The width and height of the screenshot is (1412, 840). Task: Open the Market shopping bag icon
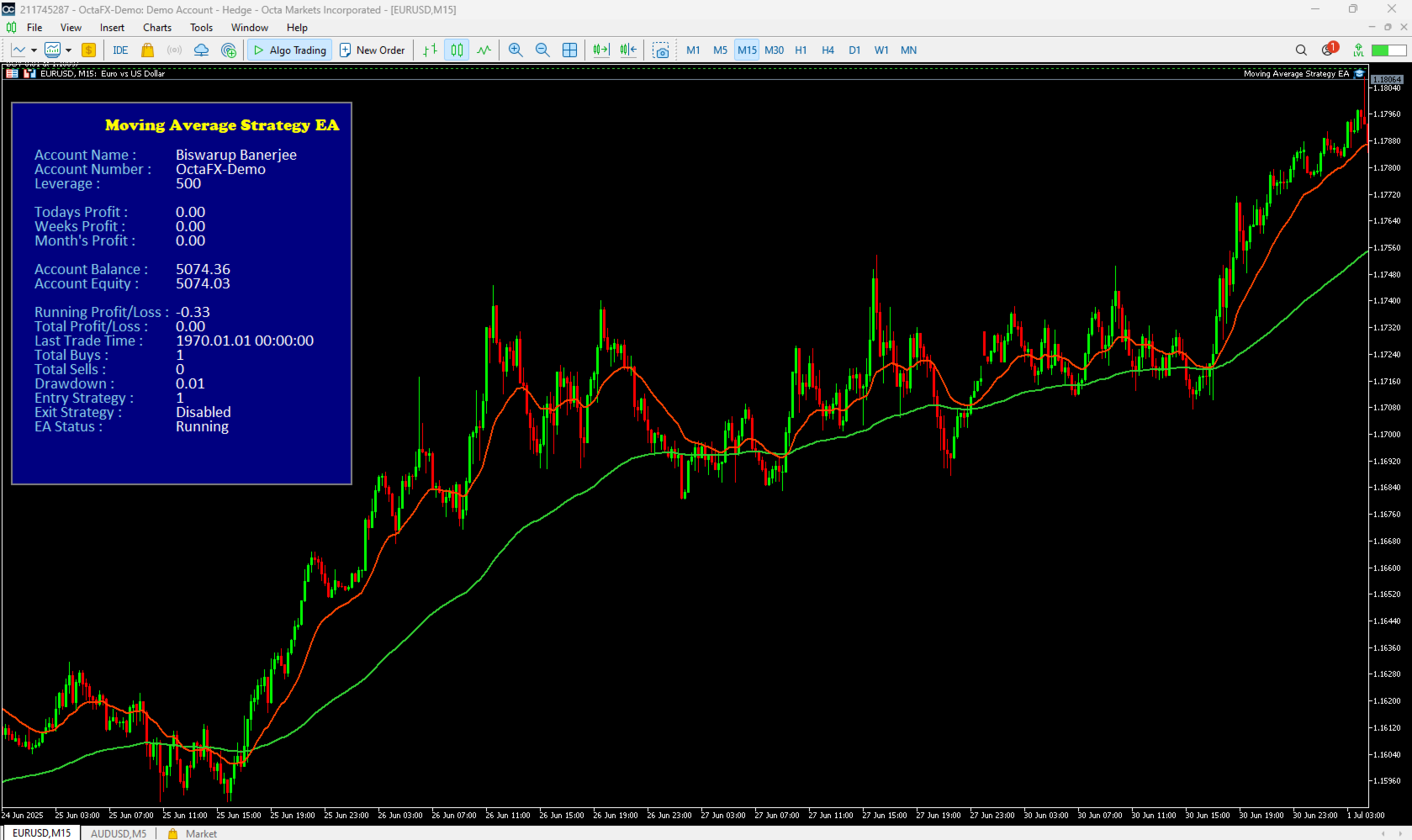coord(148,50)
